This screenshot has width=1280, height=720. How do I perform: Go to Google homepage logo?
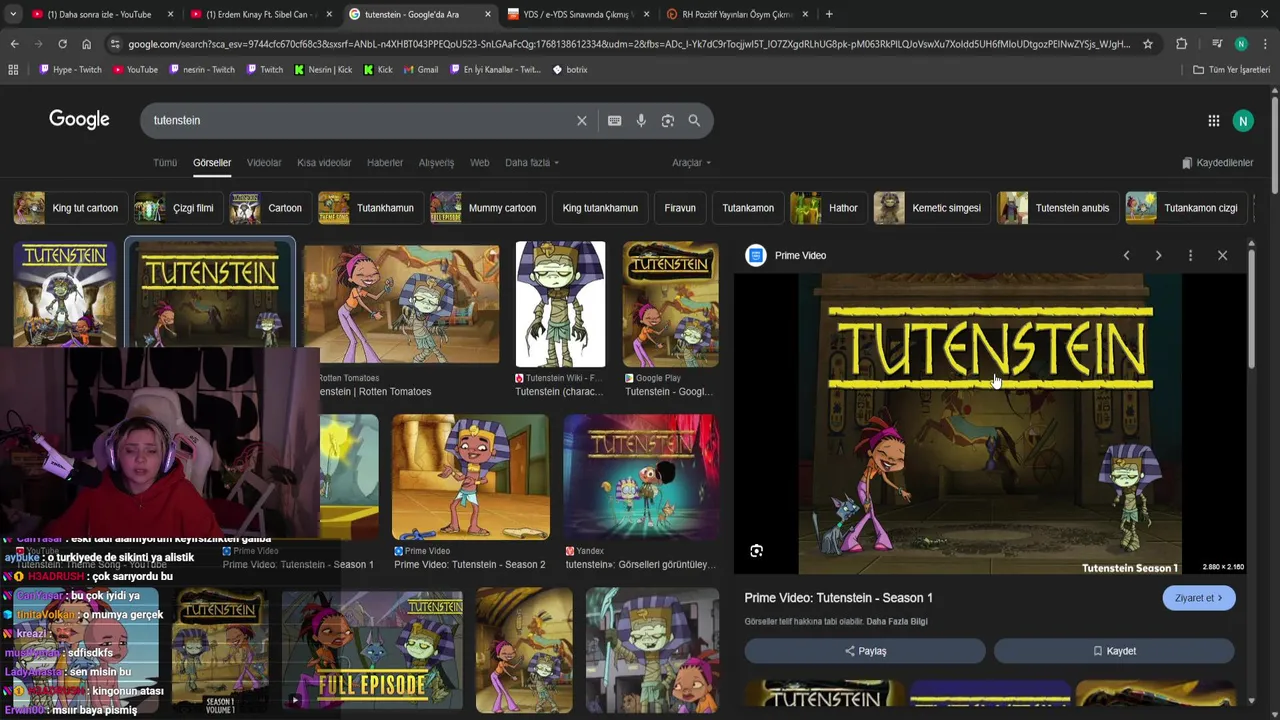pos(79,120)
